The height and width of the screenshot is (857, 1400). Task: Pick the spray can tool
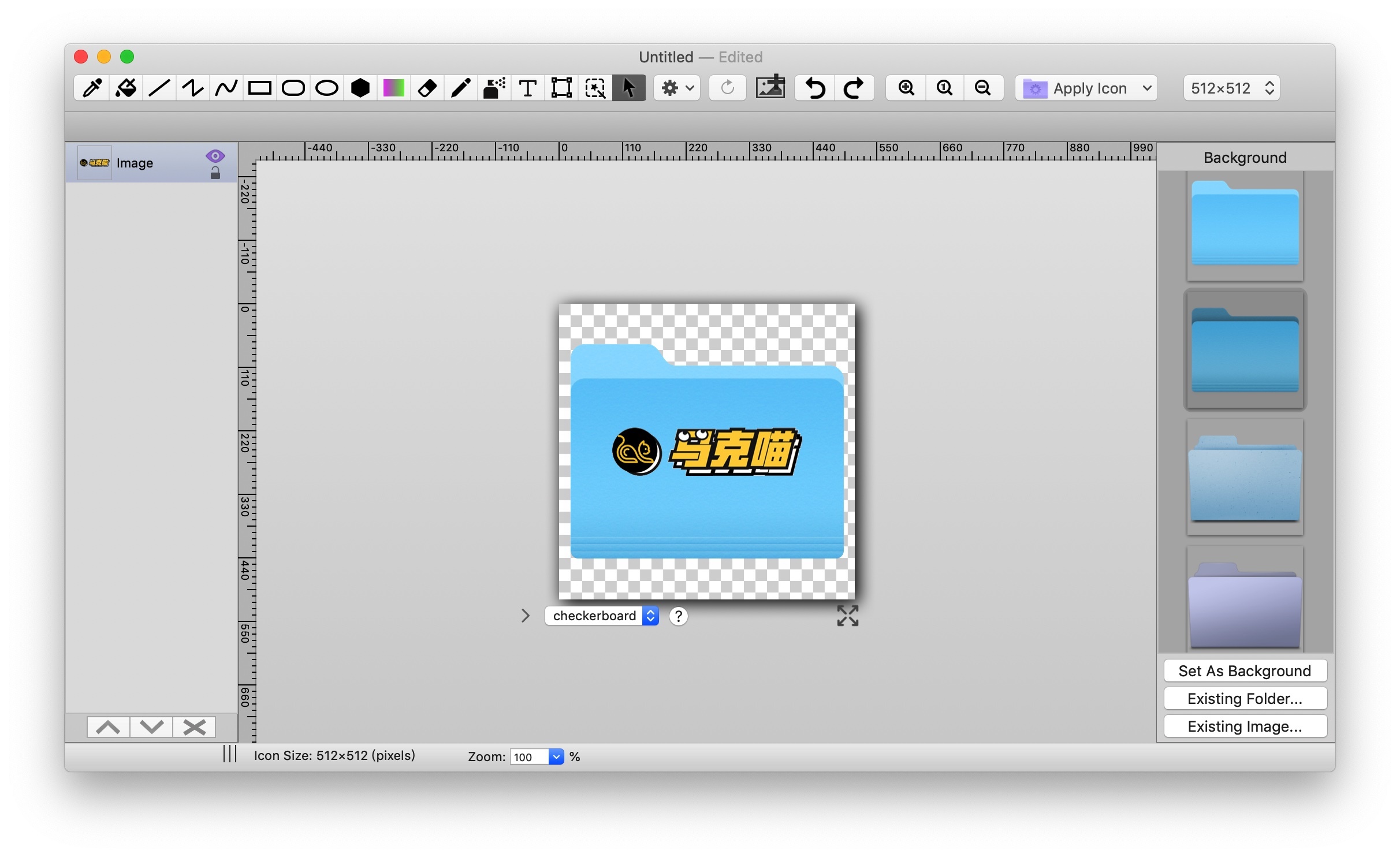(494, 88)
